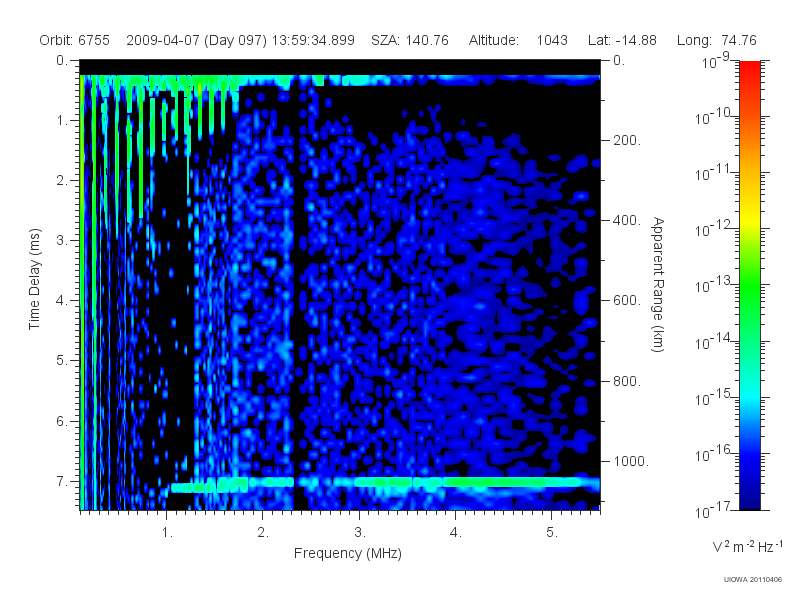Click the V² m⁻² Hz⁻¹ units label
The width and height of the screenshot is (800, 600).
[747, 546]
